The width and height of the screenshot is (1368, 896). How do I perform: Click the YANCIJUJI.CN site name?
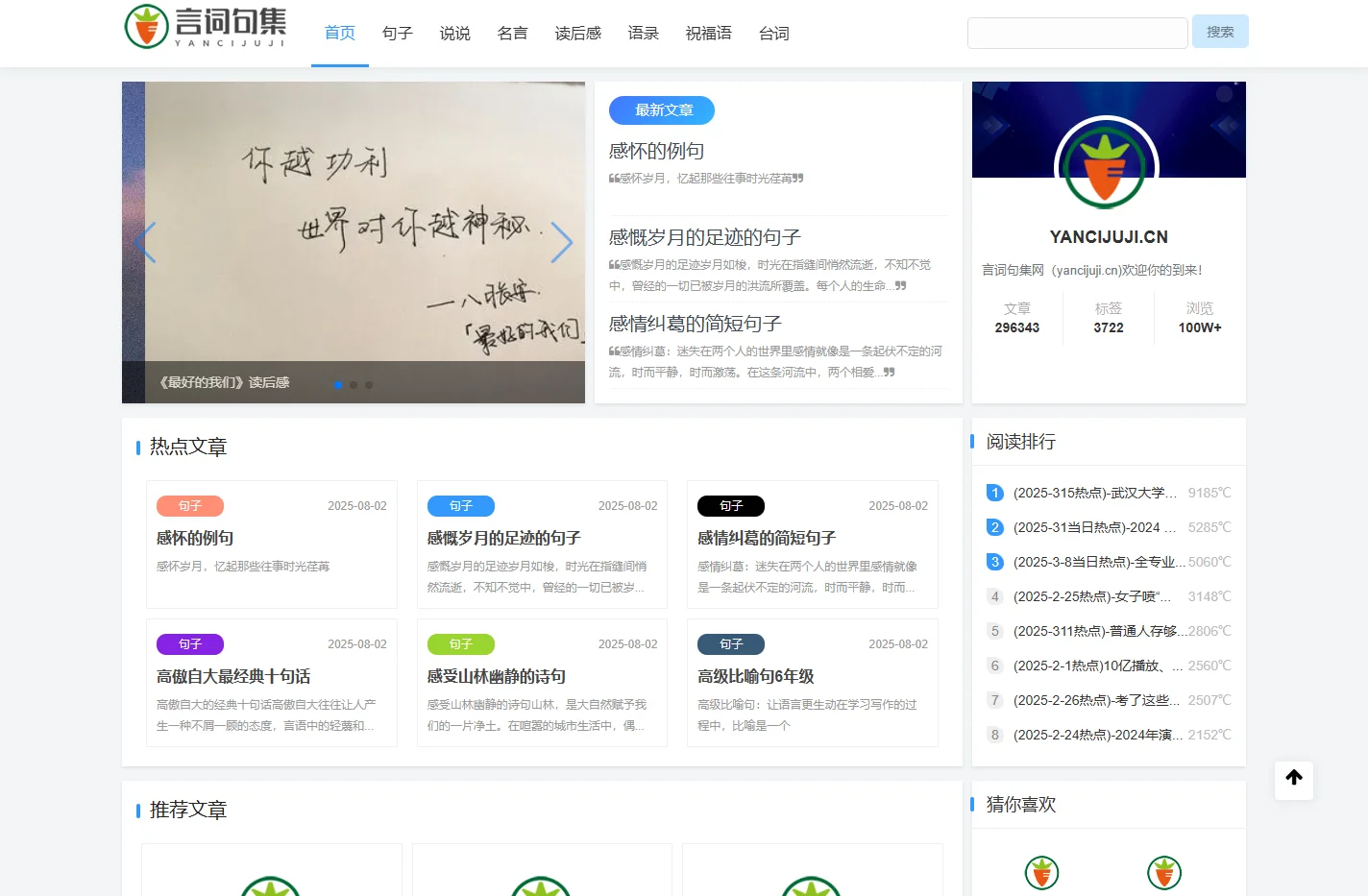click(1109, 237)
